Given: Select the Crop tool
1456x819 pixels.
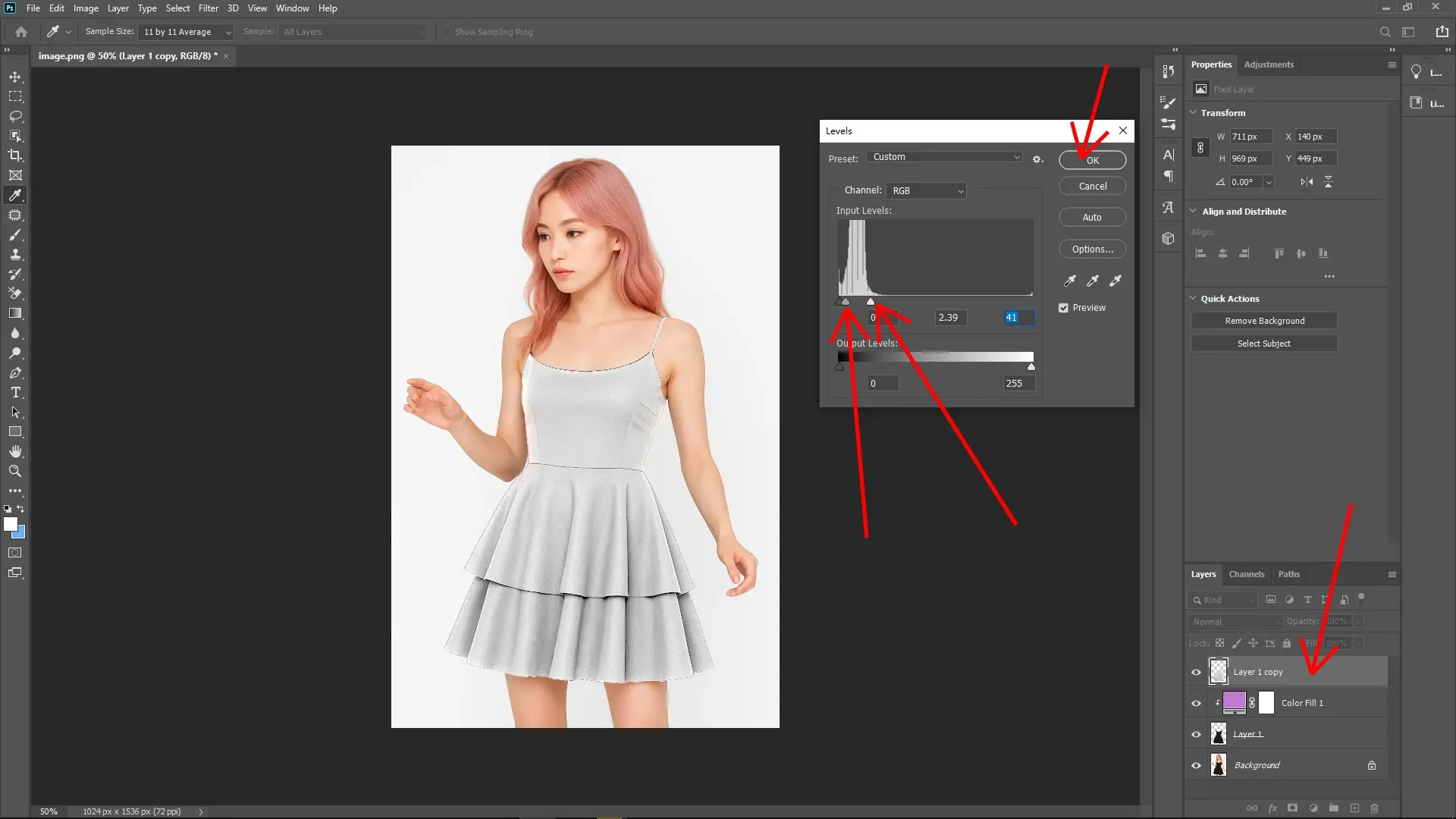Looking at the screenshot, I should (x=15, y=155).
